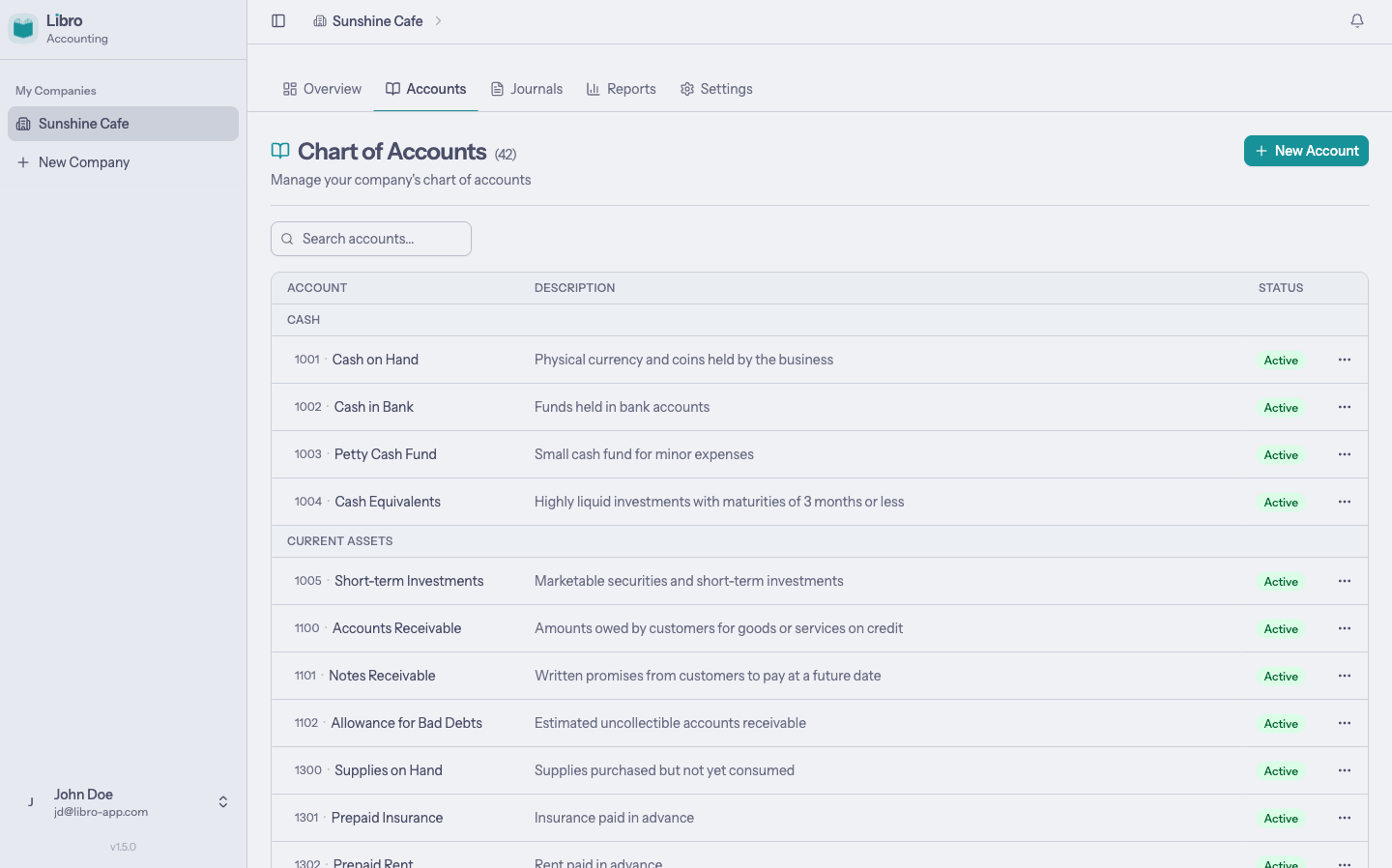This screenshot has height=868, width=1392.
Task: Switch to the Journals tab
Action: click(x=527, y=88)
